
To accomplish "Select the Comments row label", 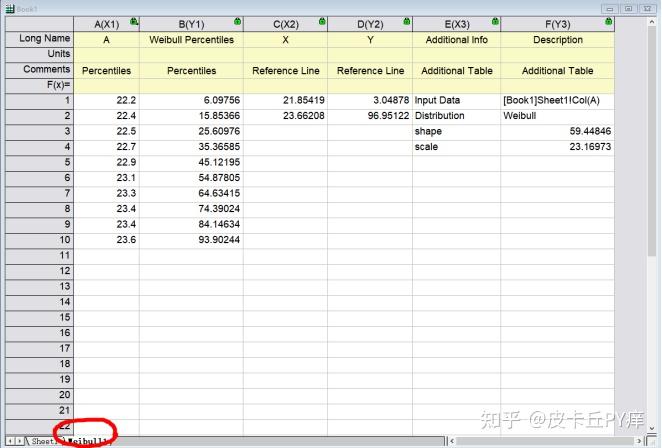I will point(39,70).
